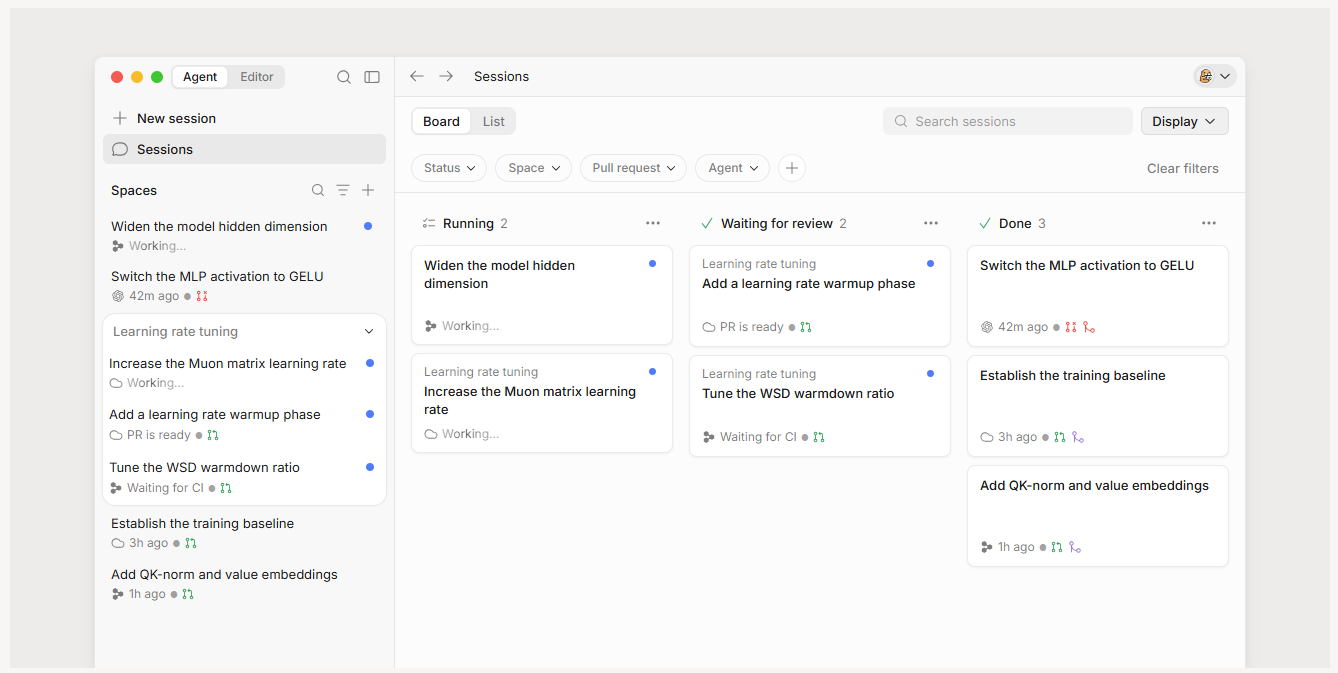The height and width of the screenshot is (673, 1338).
Task: Go back with the left arrow
Action: click(x=417, y=76)
